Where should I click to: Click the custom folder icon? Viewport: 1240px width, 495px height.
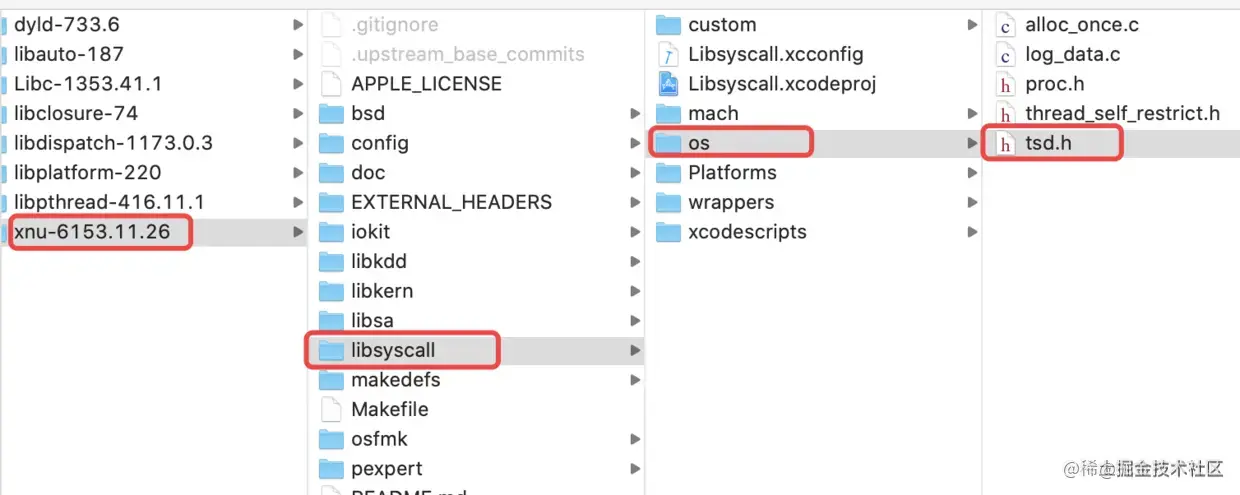(668, 25)
